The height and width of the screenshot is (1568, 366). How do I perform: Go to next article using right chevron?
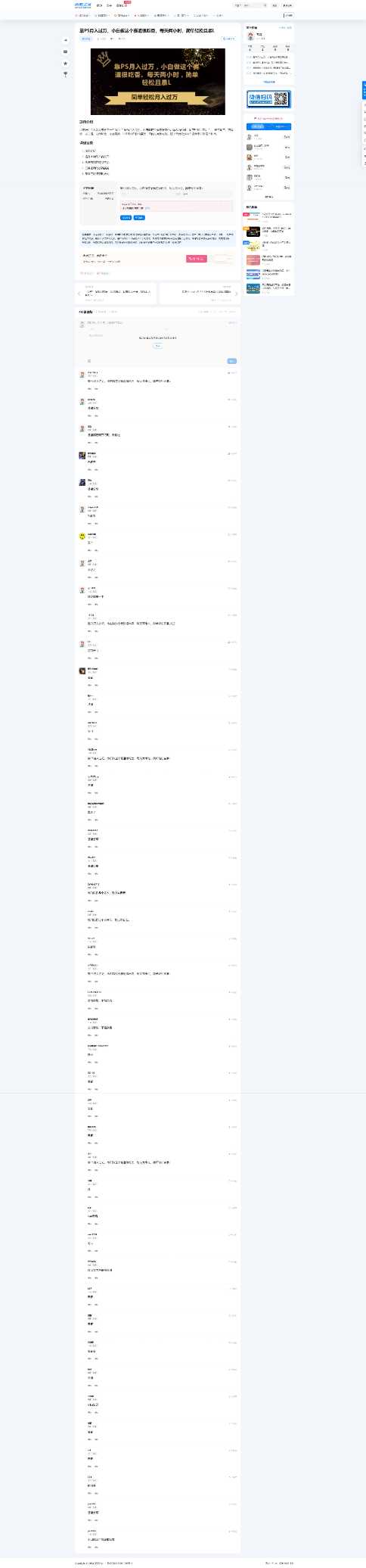tap(237, 294)
